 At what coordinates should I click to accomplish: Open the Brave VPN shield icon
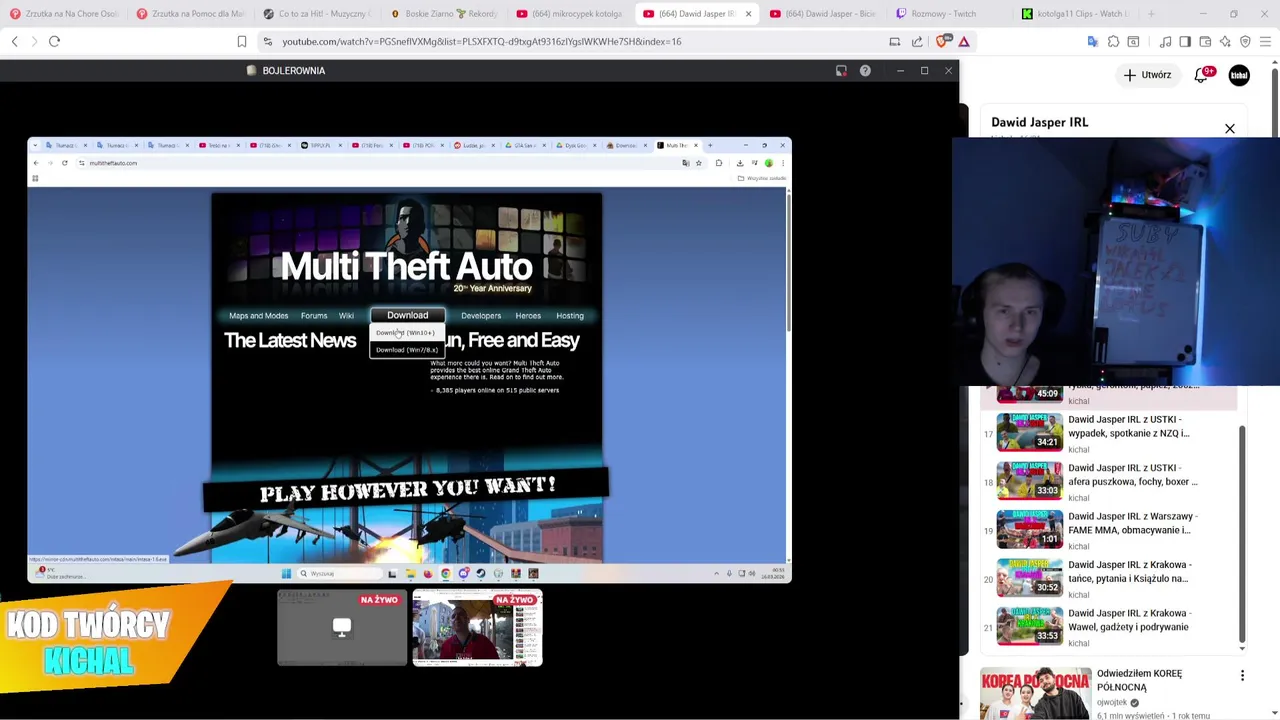coord(1245,41)
